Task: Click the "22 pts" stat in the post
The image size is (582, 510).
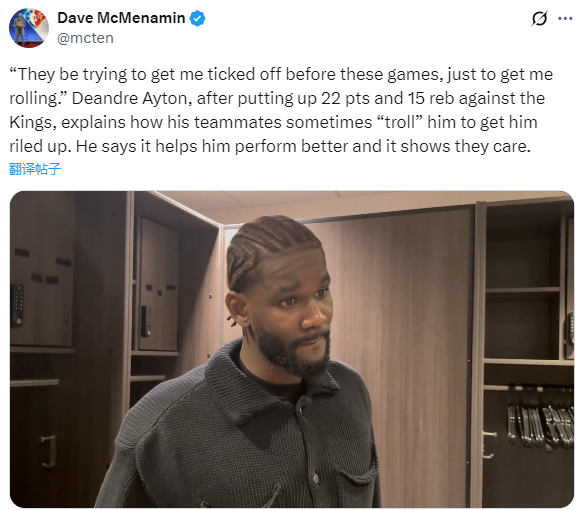Action: [345, 98]
